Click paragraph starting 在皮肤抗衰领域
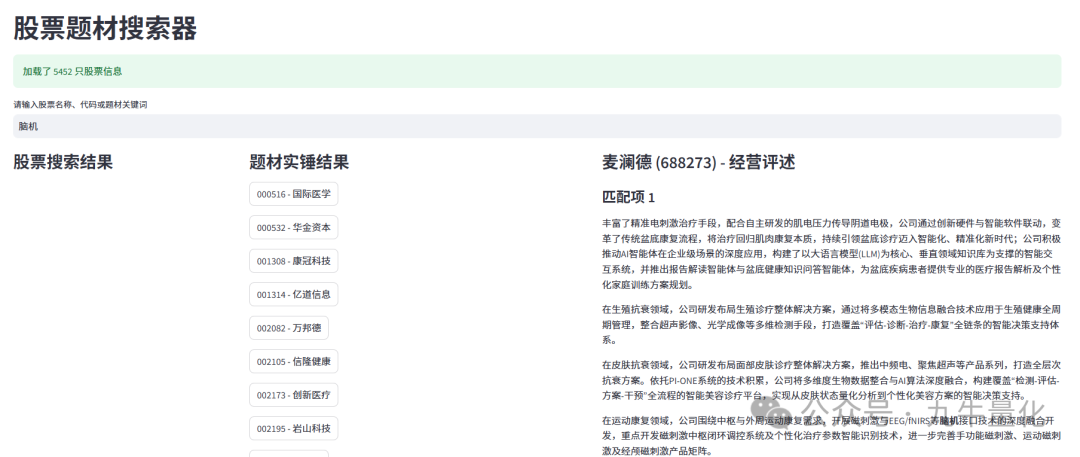Image resolution: width=1080 pixels, height=457 pixels. click(831, 380)
